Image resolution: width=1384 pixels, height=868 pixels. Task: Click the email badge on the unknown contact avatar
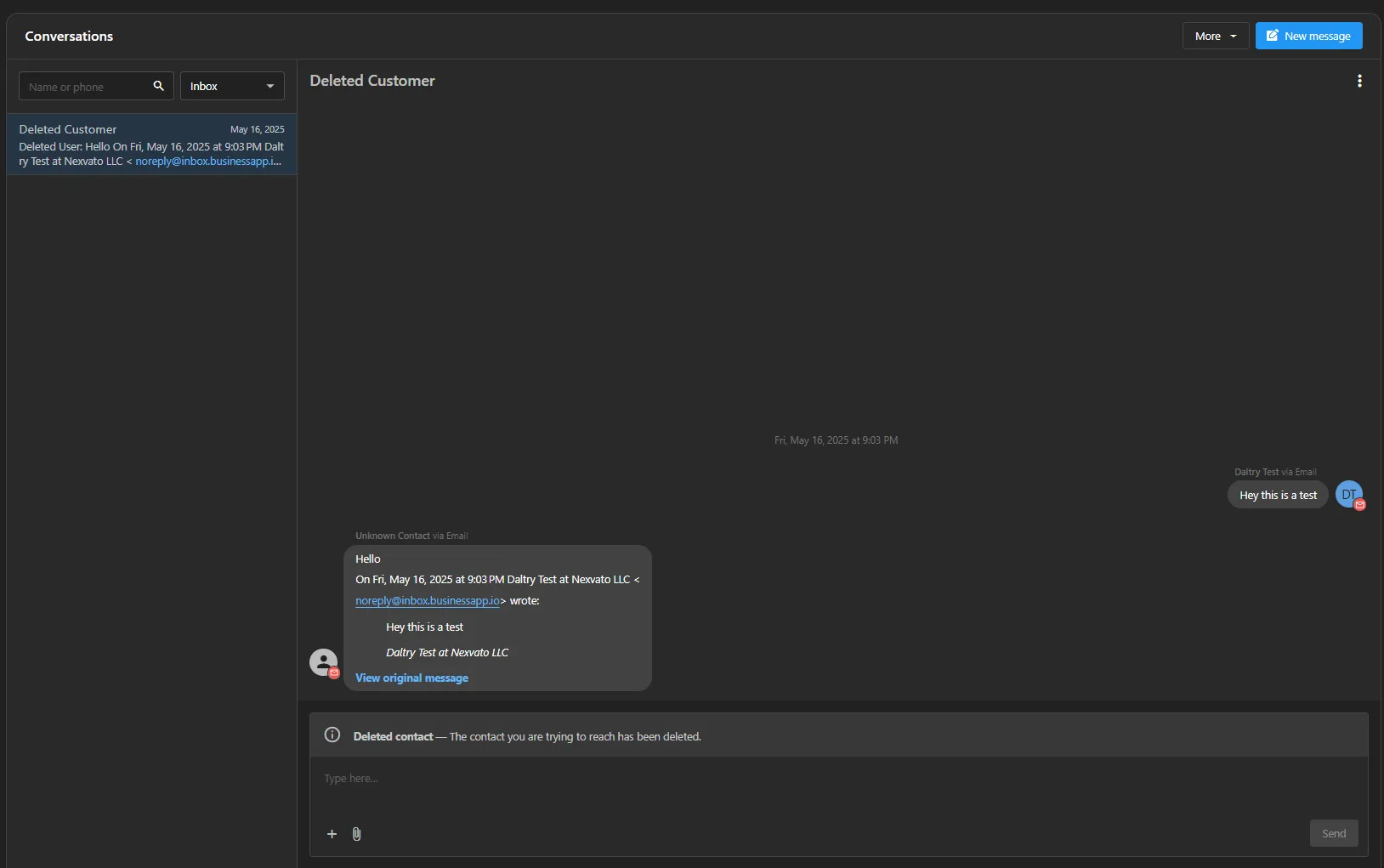333,672
